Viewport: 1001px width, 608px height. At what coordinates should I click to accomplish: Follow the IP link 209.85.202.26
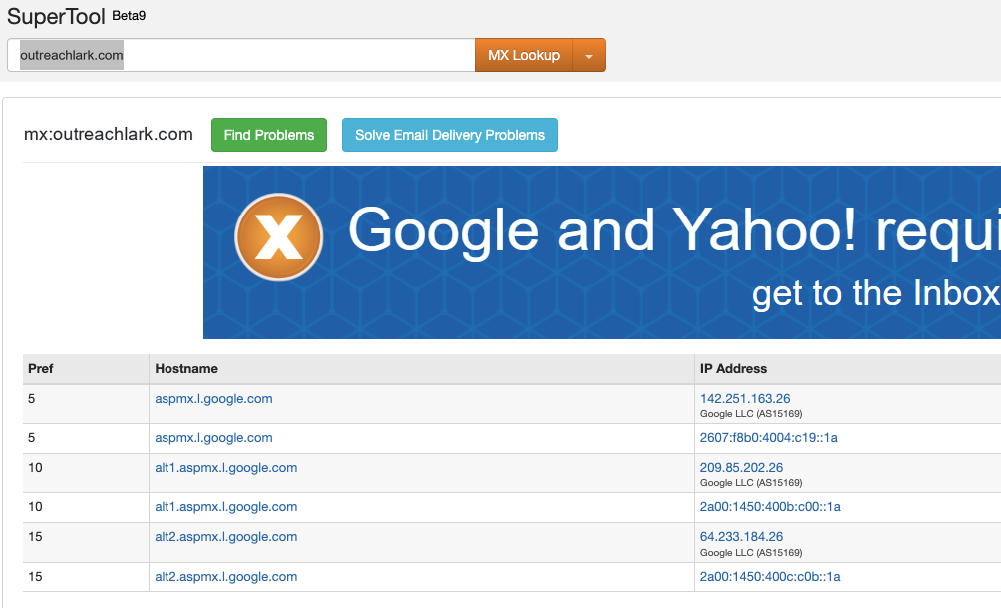click(741, 467)
